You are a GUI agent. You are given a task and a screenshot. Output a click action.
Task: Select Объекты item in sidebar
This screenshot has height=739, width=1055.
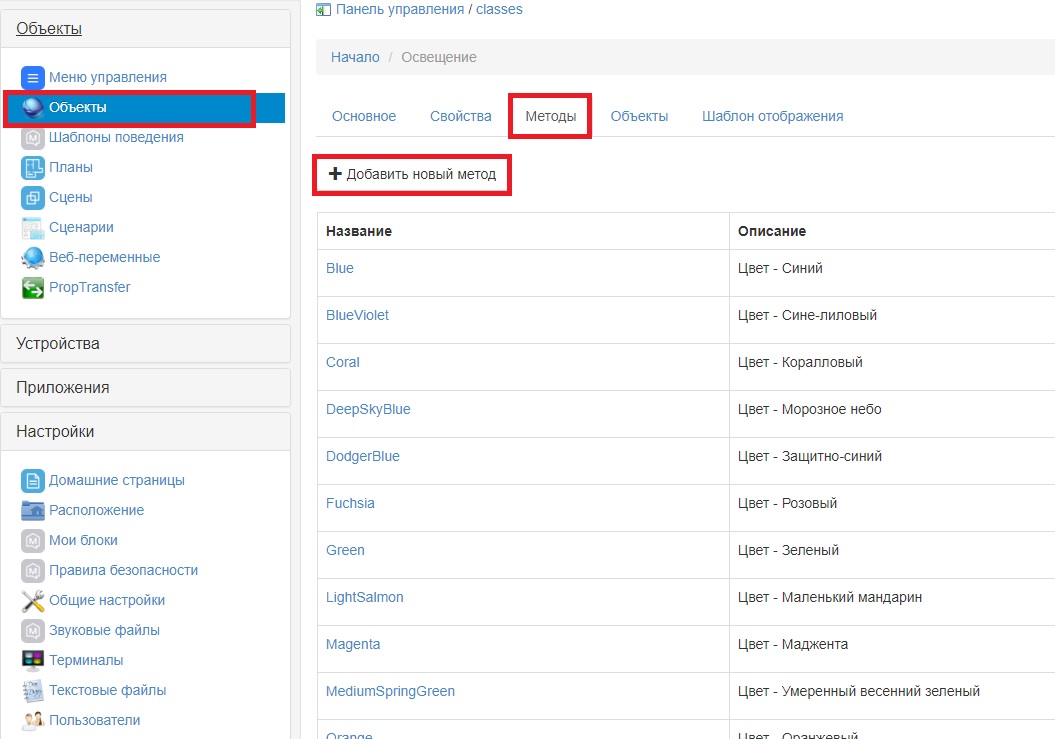[78, 107]
